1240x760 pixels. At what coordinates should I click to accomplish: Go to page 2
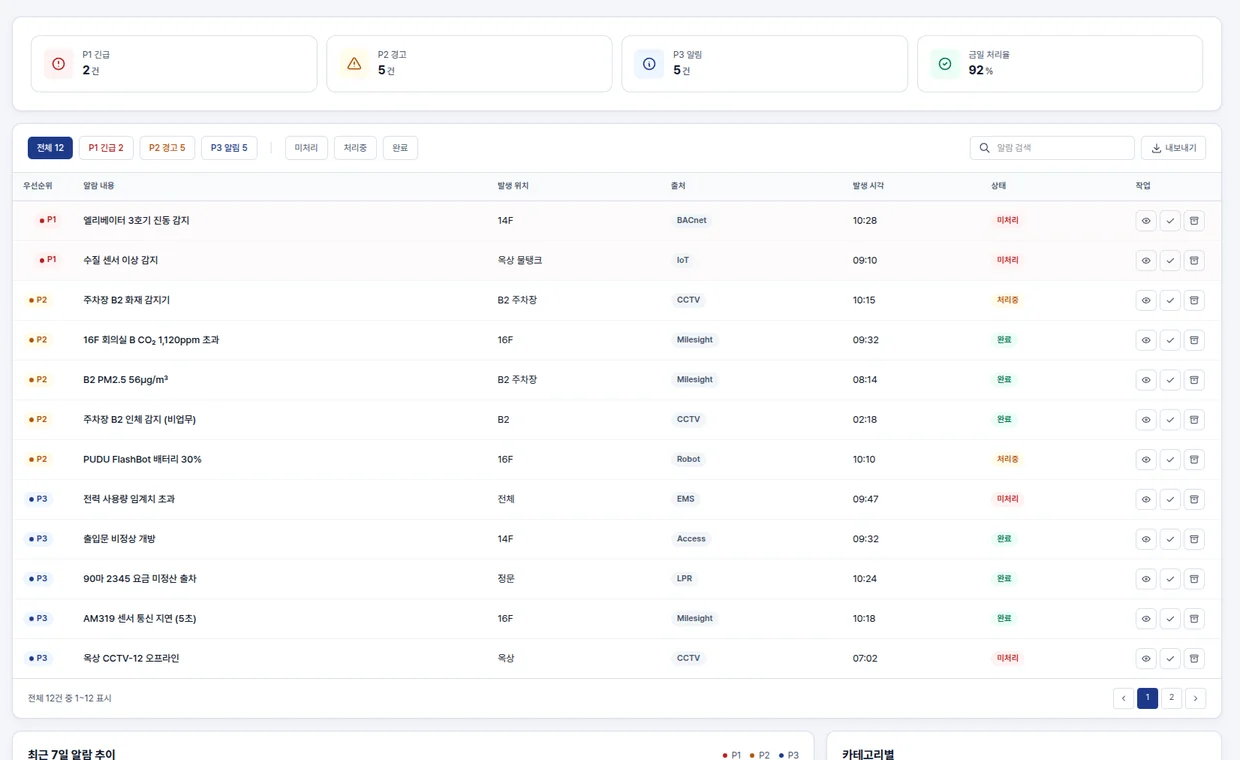(x=1171, y=698)
